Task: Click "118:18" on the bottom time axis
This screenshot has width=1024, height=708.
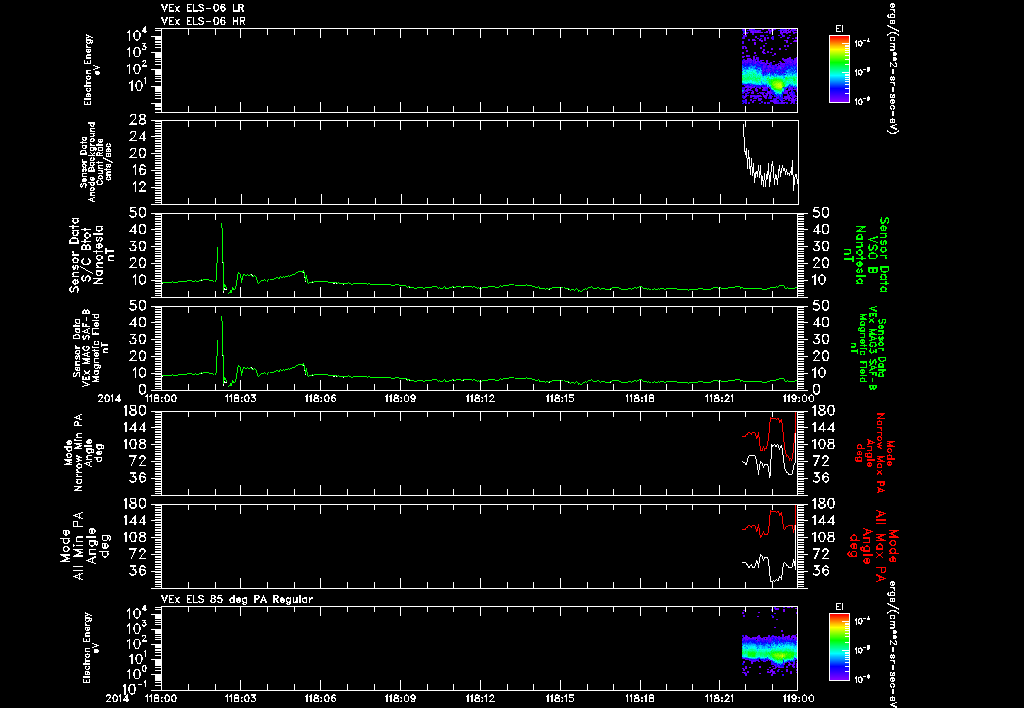Action: pyautogui.click(x=639, y=698)
